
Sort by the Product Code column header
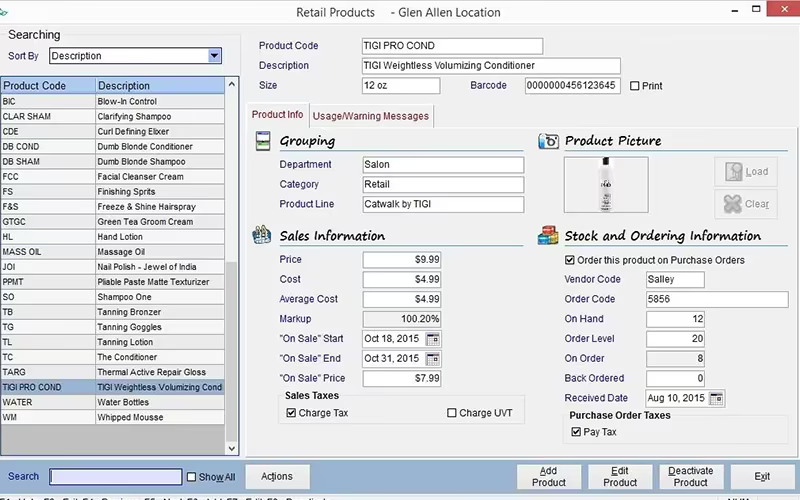(48, 86)
